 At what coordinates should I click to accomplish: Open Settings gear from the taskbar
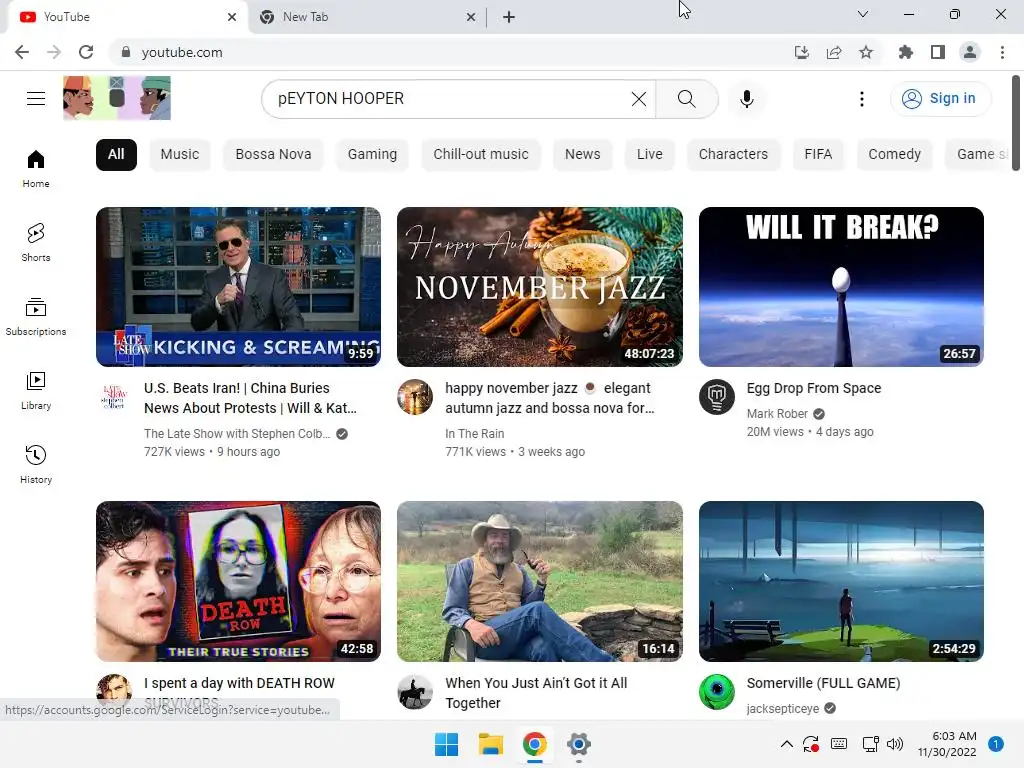coord(579,744)
